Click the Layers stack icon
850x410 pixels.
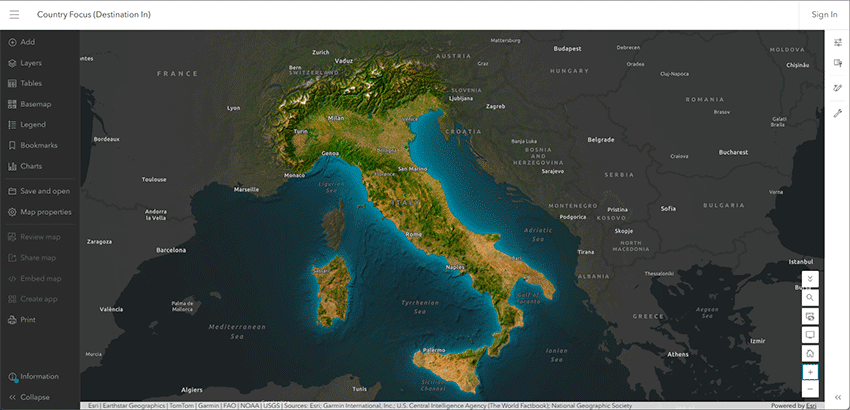pyautogui.click(x=12, y=63)
